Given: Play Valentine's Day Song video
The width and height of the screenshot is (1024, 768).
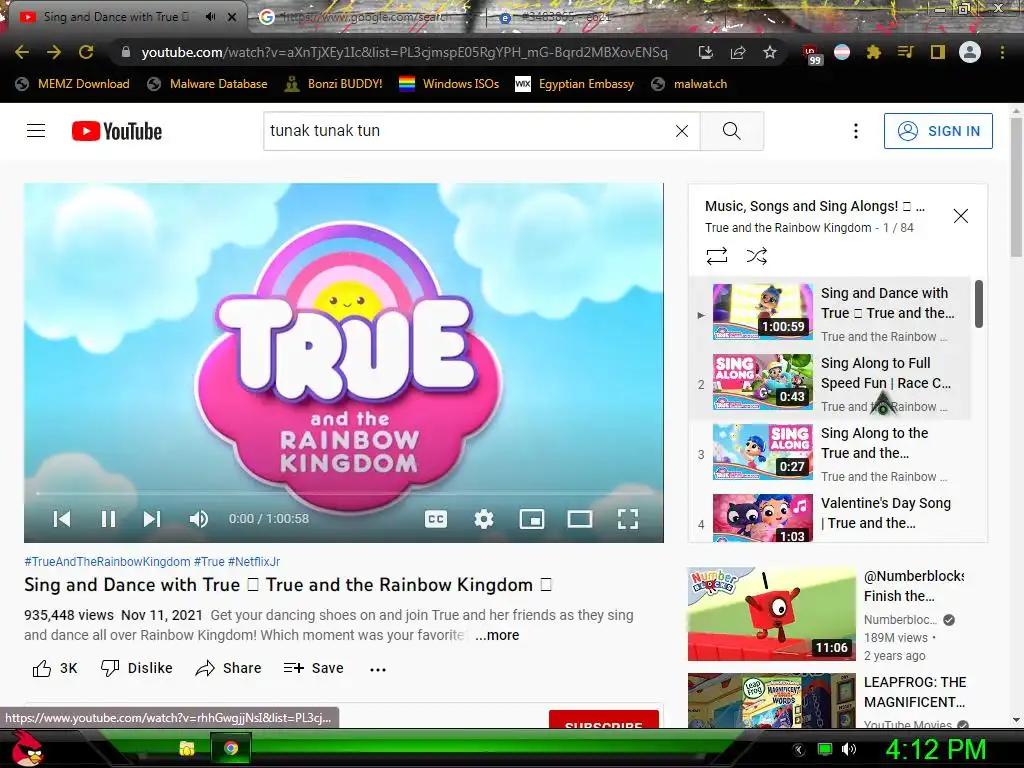Looking at the screenshot, I should [829, 517].
